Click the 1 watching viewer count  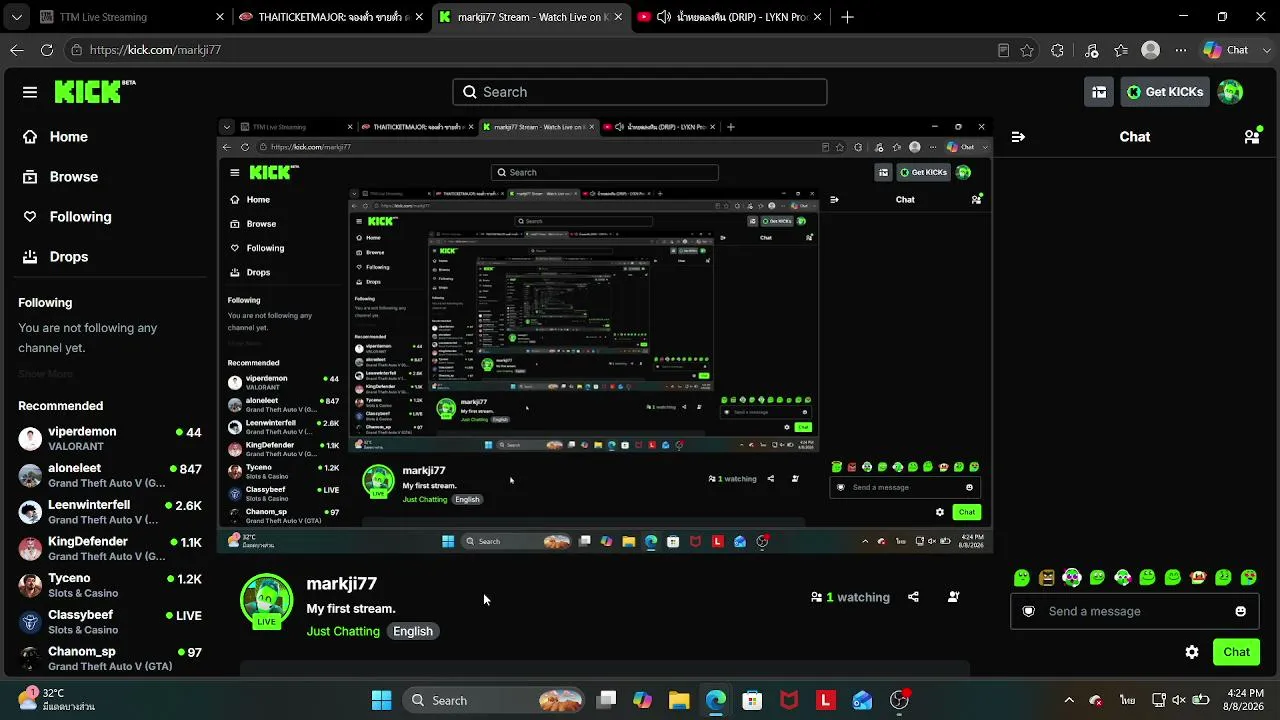click(x=850, y=597)
